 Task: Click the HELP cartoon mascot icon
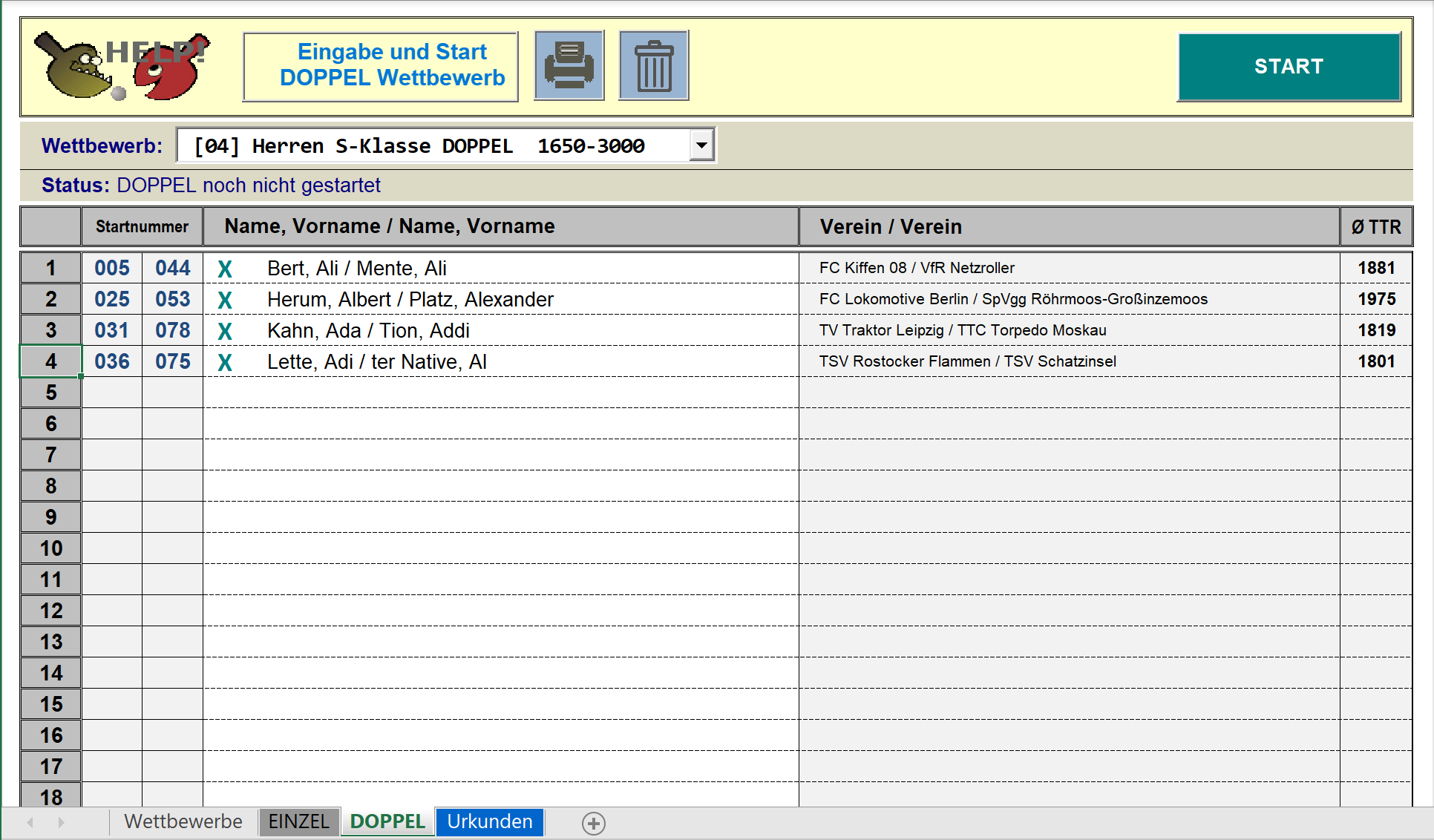coord(121,66)
